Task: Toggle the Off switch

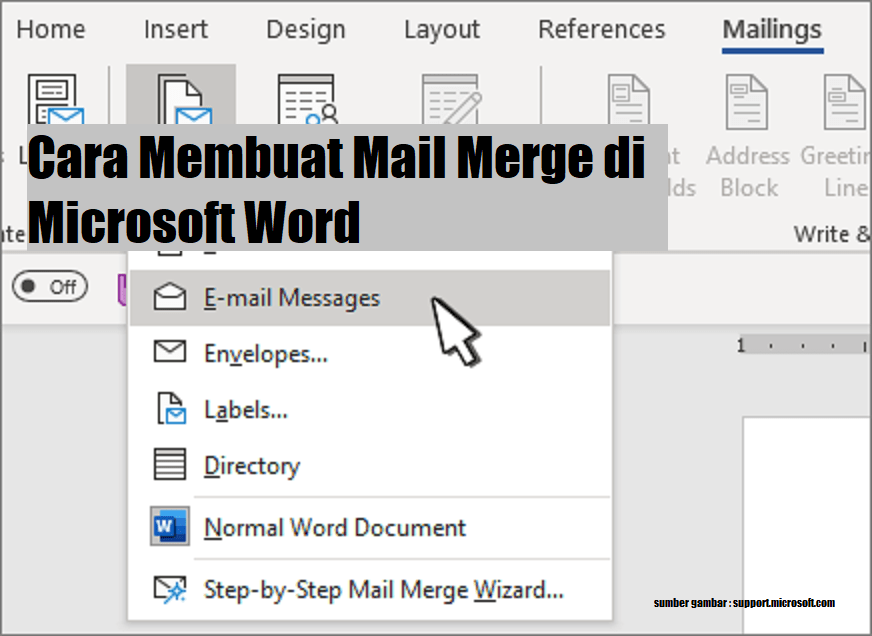Action: point(50,286)
